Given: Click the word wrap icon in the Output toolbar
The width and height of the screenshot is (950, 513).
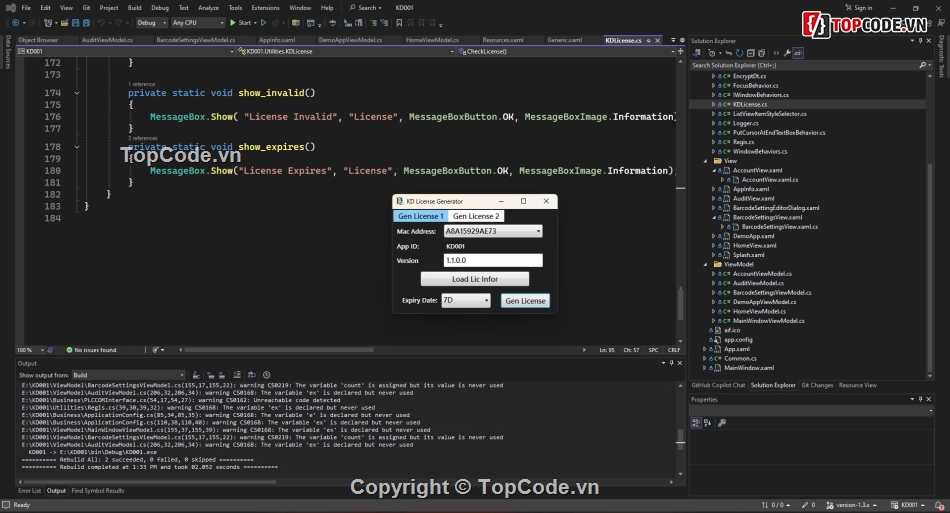Looking at the screenshot, I should tap(251, 375).
